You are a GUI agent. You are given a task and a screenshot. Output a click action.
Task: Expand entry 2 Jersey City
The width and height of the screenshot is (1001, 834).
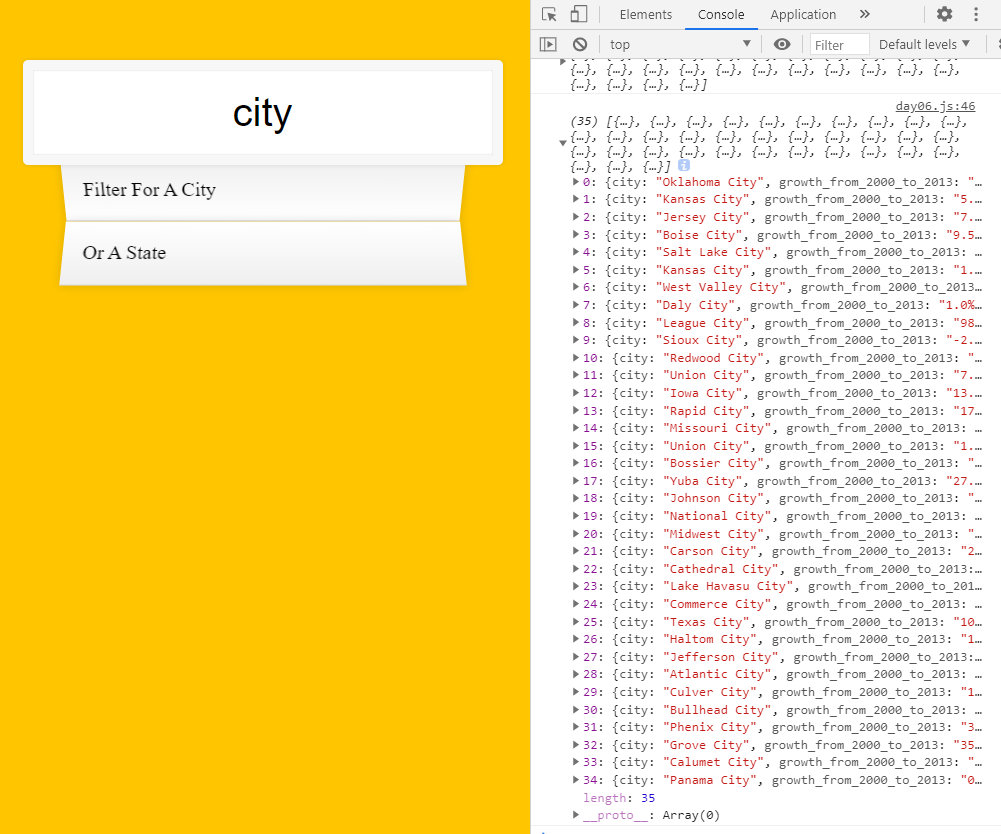click(576, 217)
